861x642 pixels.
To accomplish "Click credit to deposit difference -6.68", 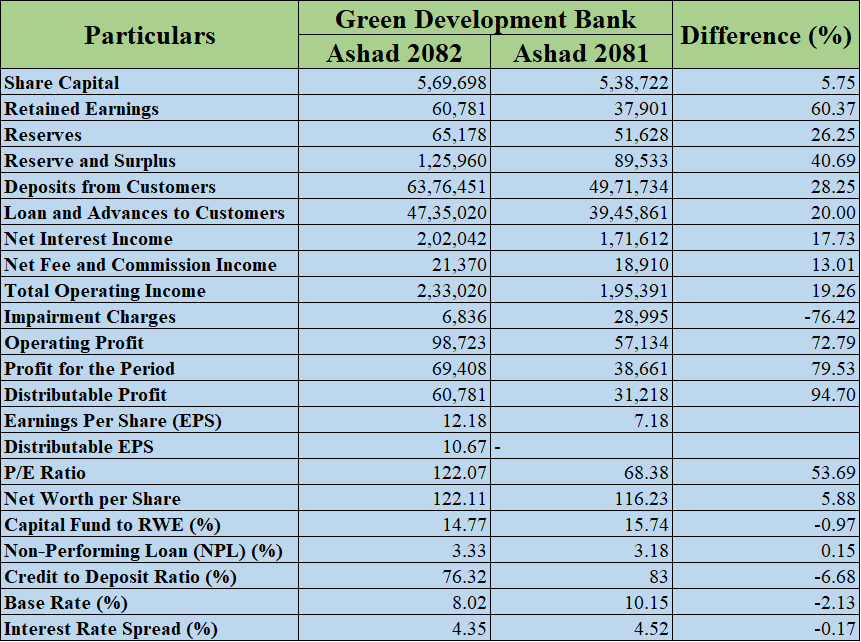I will (x=835, y=577).
